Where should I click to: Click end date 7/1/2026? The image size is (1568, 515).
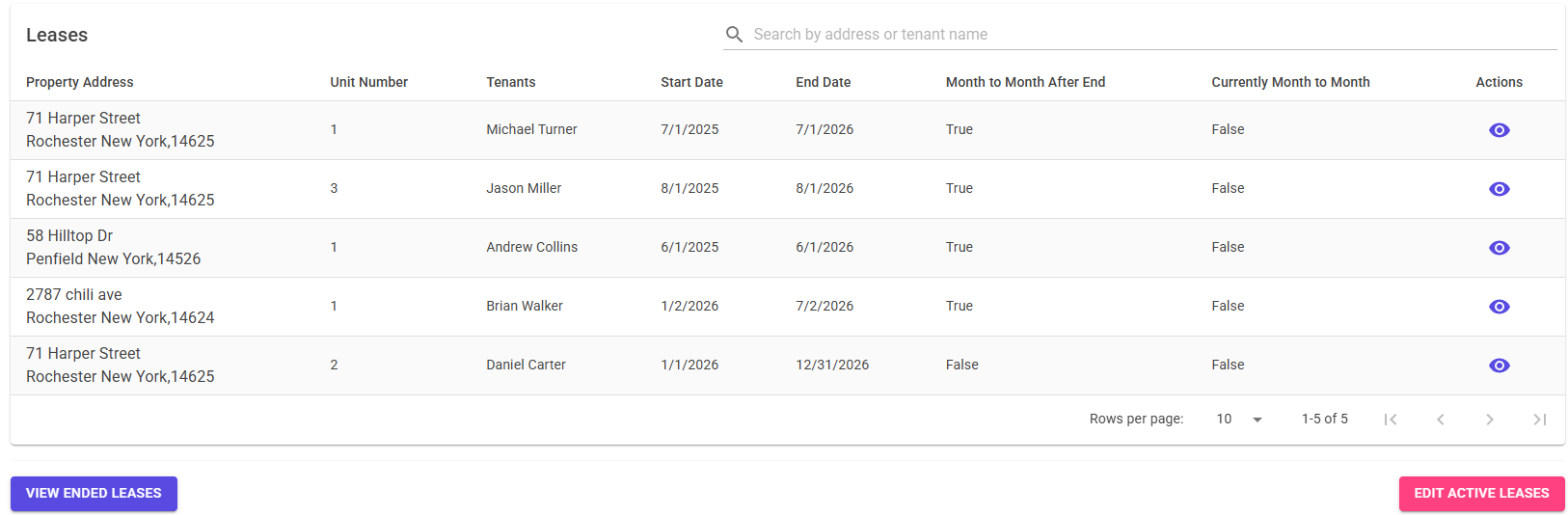point(825,129)
